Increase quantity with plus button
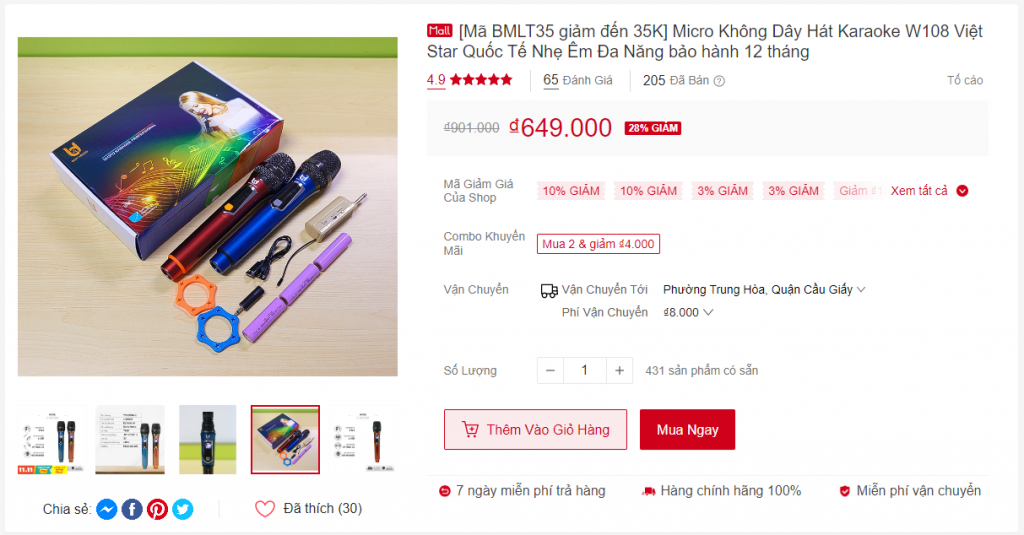Screen dimensions: 1024x535 click(619, 370)
